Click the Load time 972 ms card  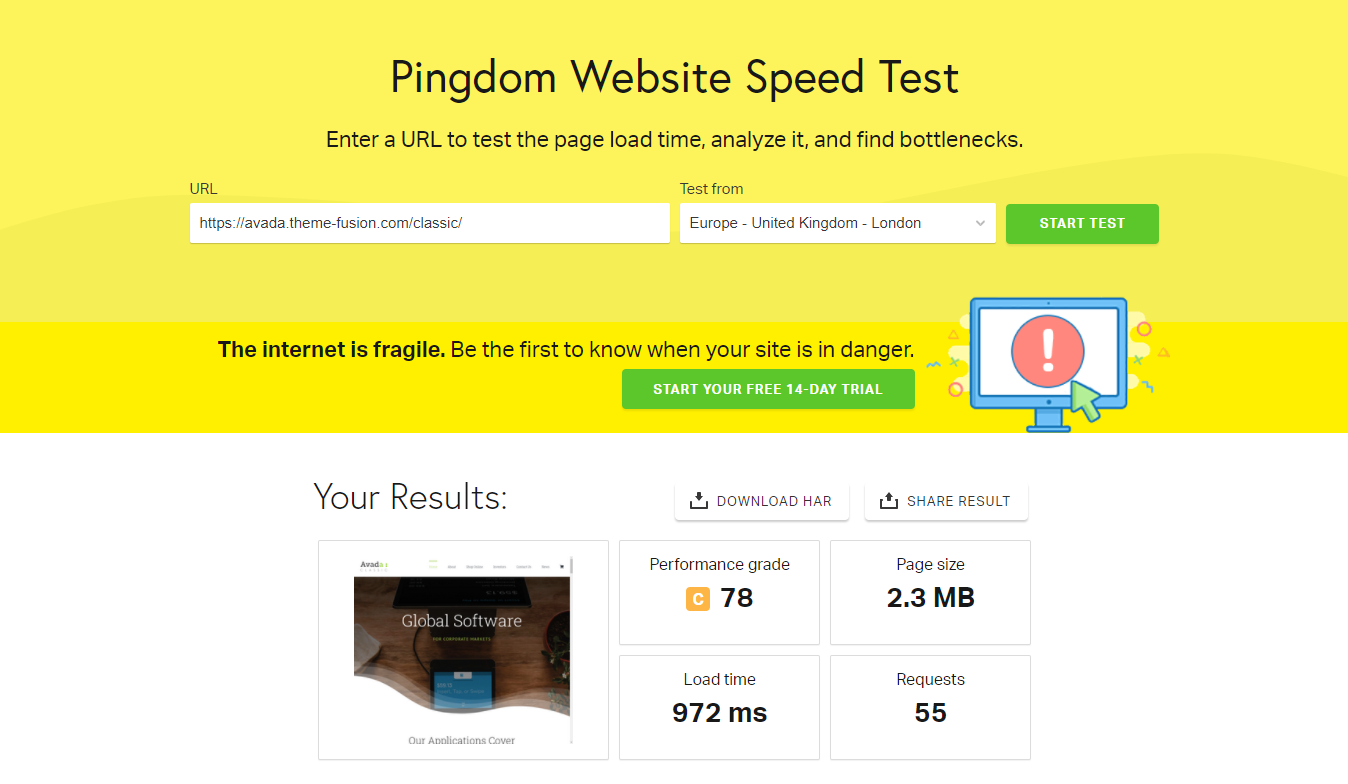pyautogui.click(x=719, y=707)
